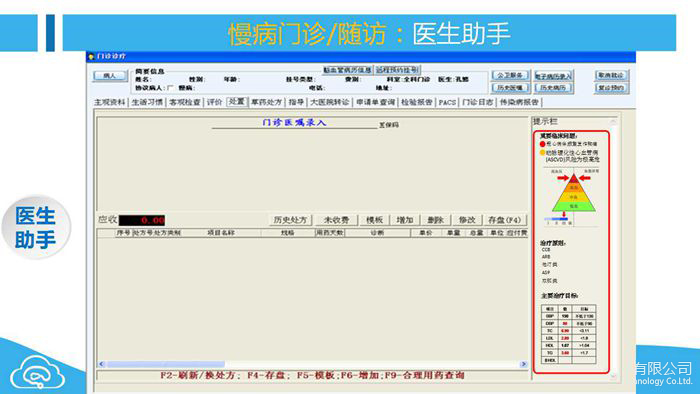Open the 检验报告 tab
Image resolution: width=700 pixels, height=394 pixels.
coord(417,102)
